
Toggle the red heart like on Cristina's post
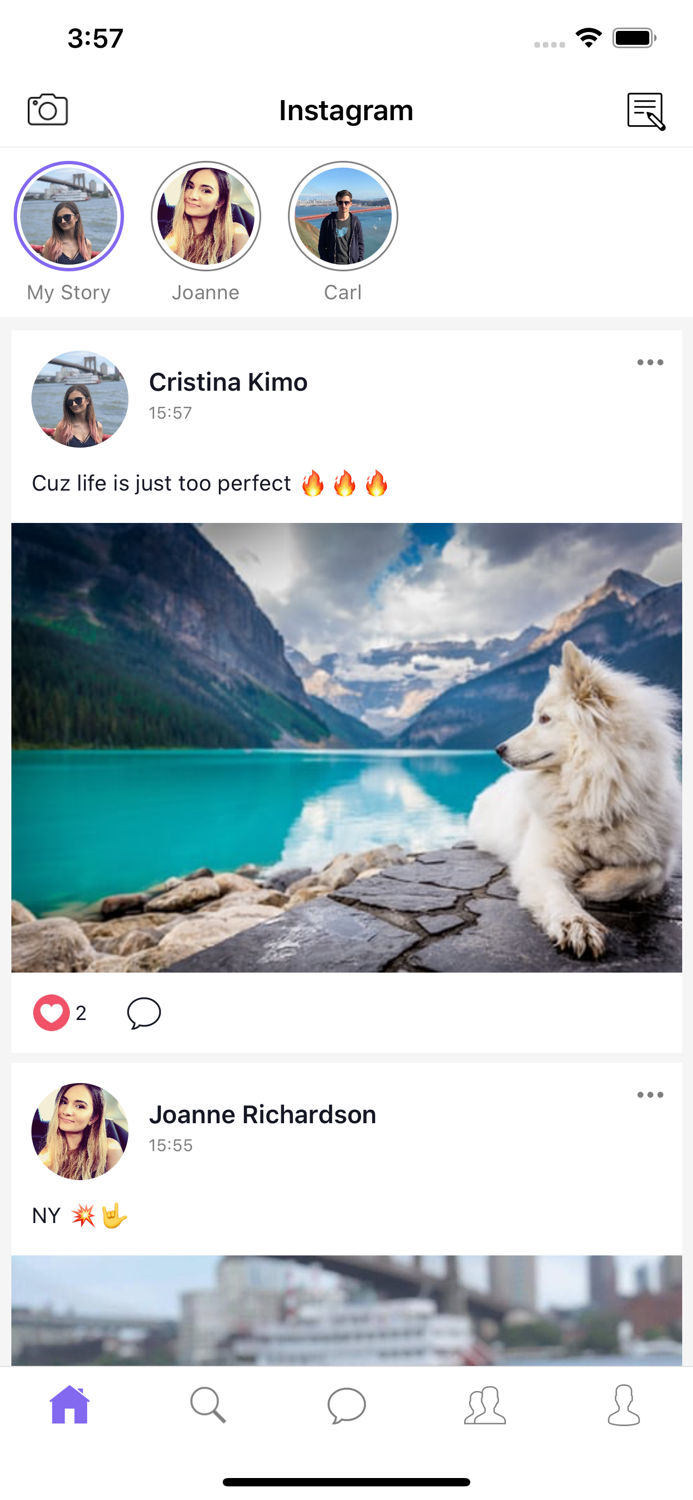point(51,1013)
